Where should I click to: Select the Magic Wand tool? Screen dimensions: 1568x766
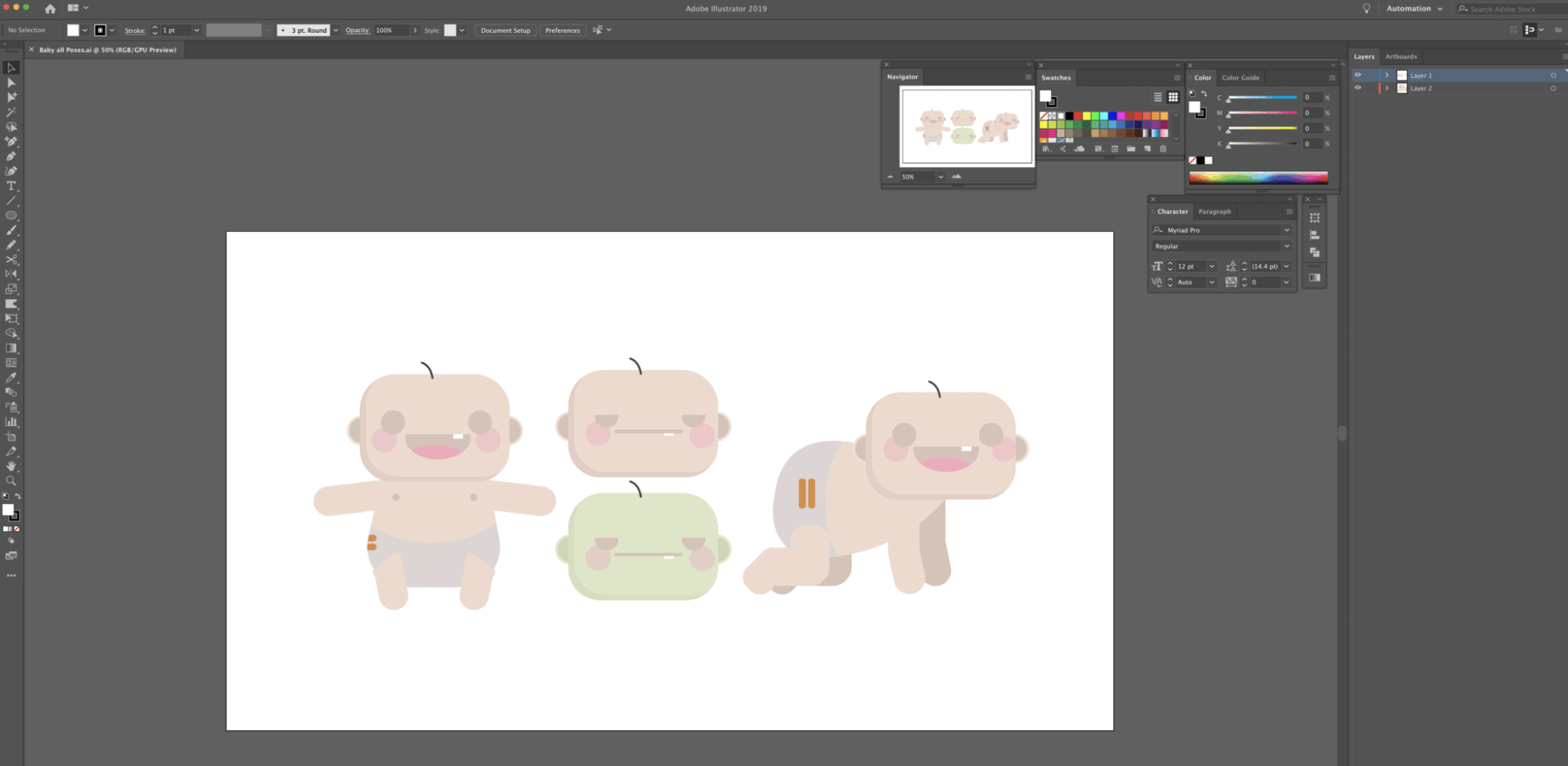pos(11,112)
